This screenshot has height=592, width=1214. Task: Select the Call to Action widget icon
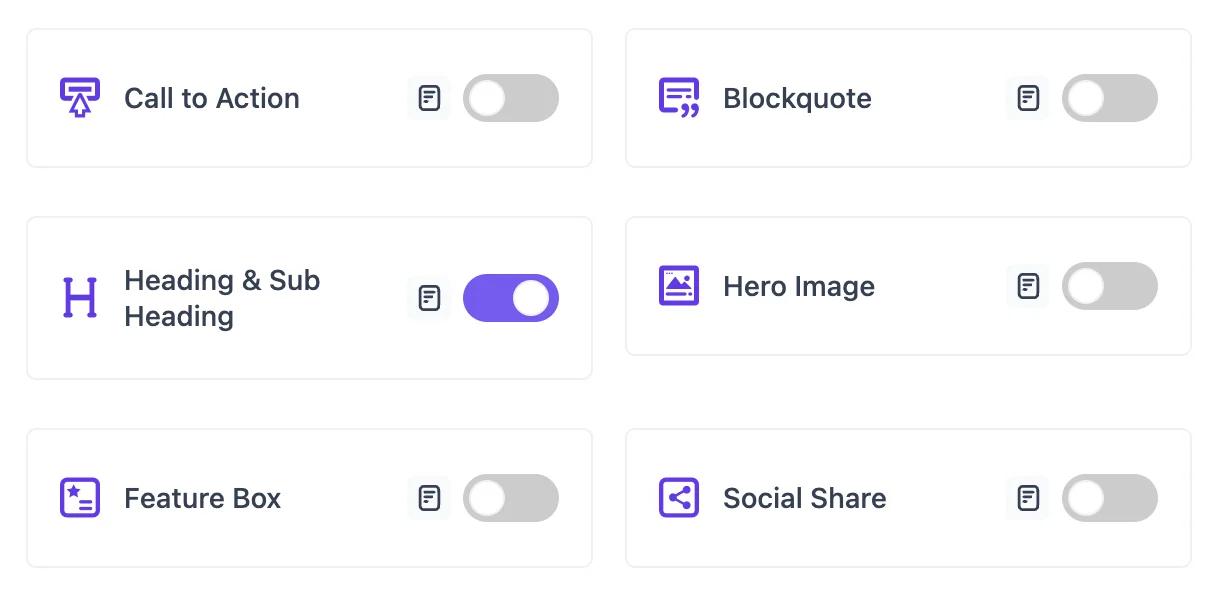81,97
